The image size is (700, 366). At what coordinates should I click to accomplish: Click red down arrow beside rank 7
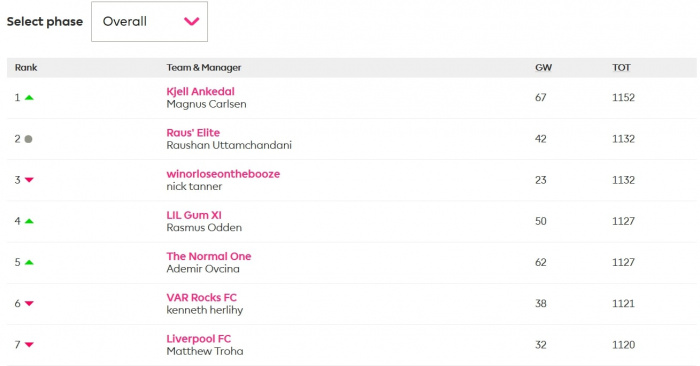tap(29, 345)
